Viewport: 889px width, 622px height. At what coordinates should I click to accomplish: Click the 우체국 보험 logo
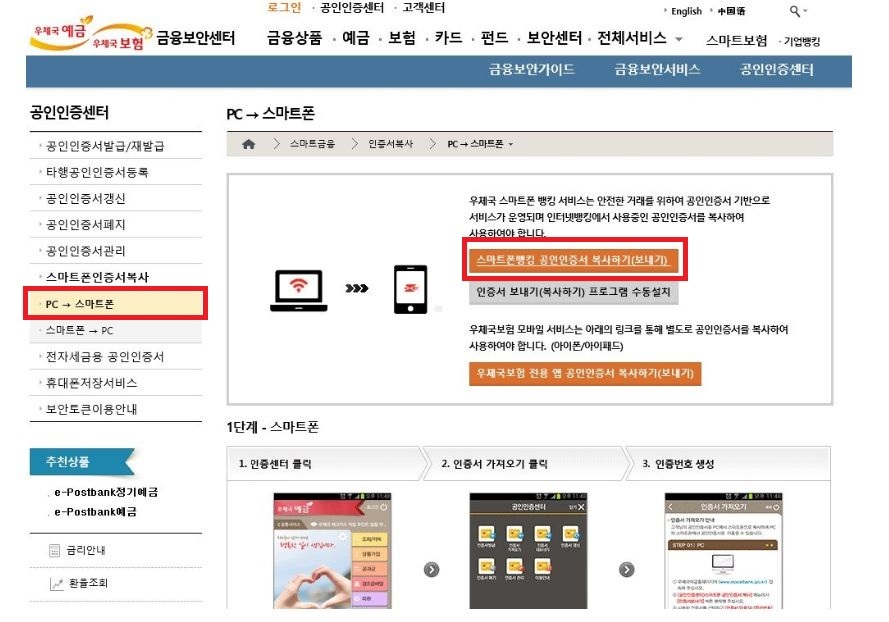click(121, 38)
